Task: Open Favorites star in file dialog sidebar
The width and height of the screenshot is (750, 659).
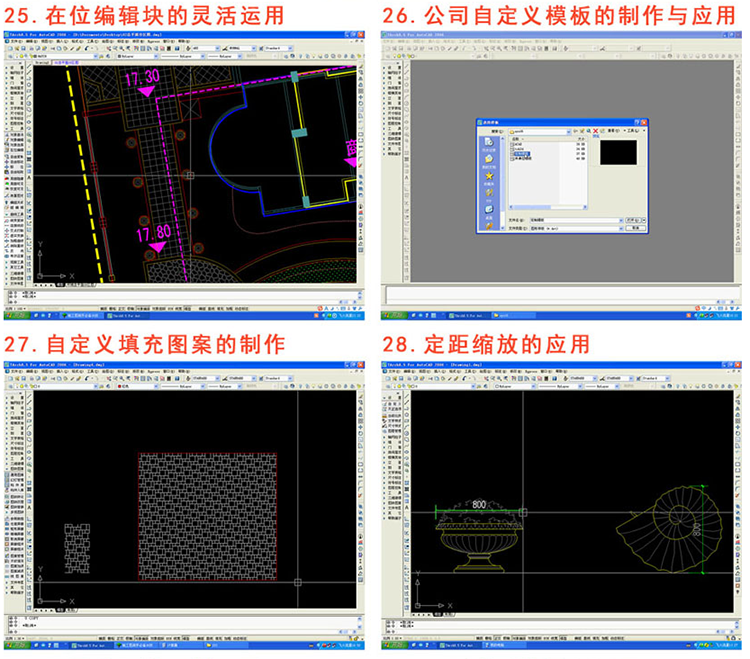Action: pyautogui.click(x=489, y=177)
